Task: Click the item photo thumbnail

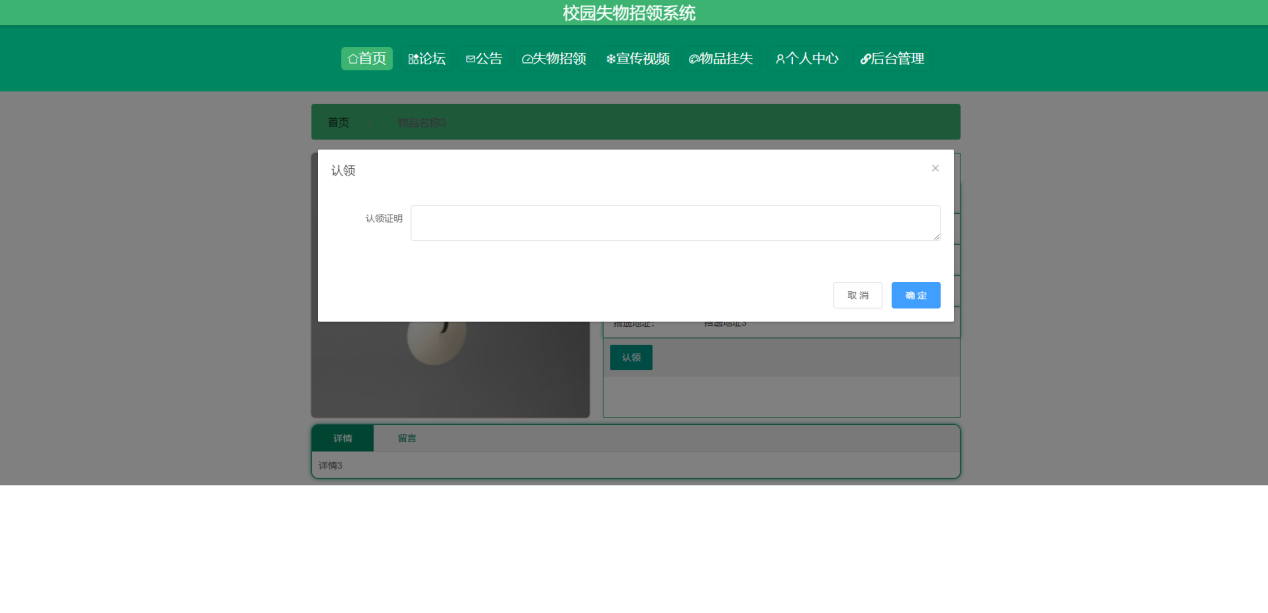Action: (x=450, y=368)
